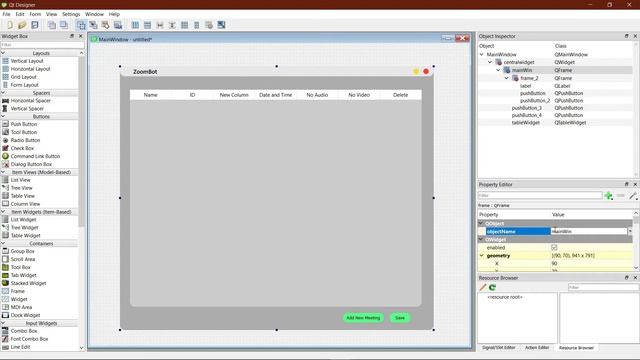The width and height of the screenshot is (640, 360).
Task: Switch to Edit Buddies mode icon
Action: (x=106, y=25)
